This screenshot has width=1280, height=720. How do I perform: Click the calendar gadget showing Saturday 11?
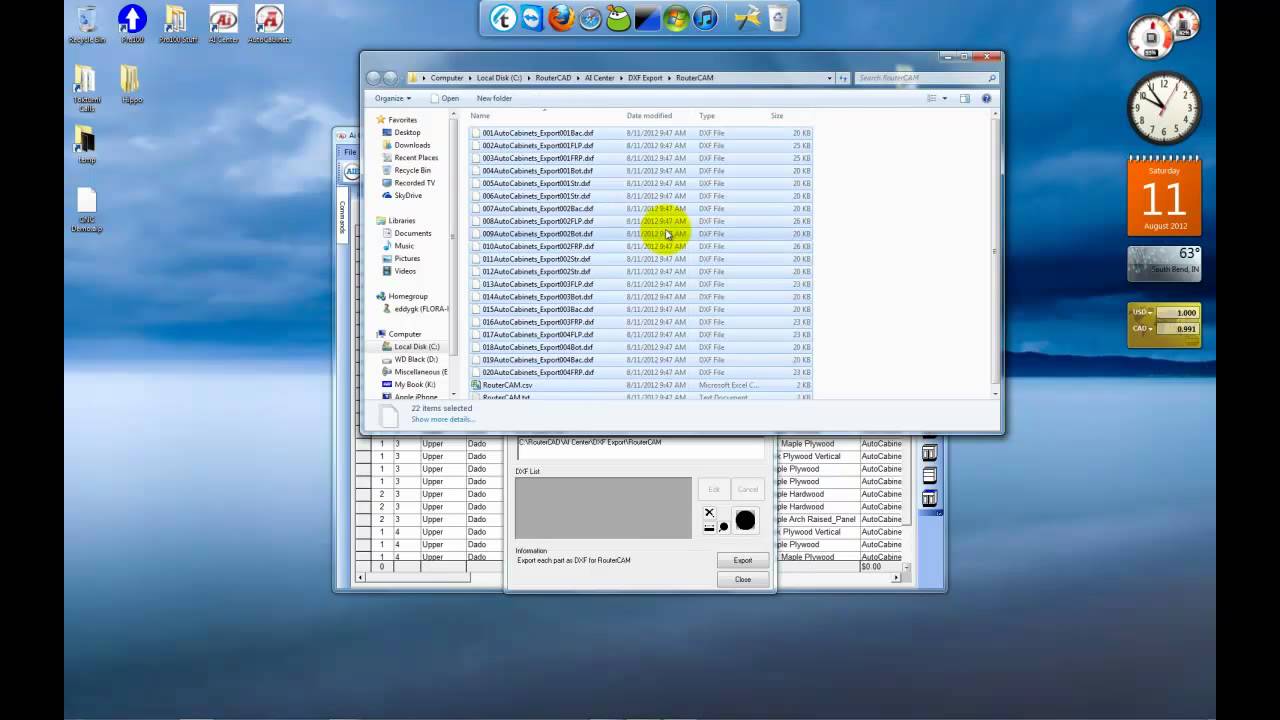pyautogui.click(x=1164, y=196)
